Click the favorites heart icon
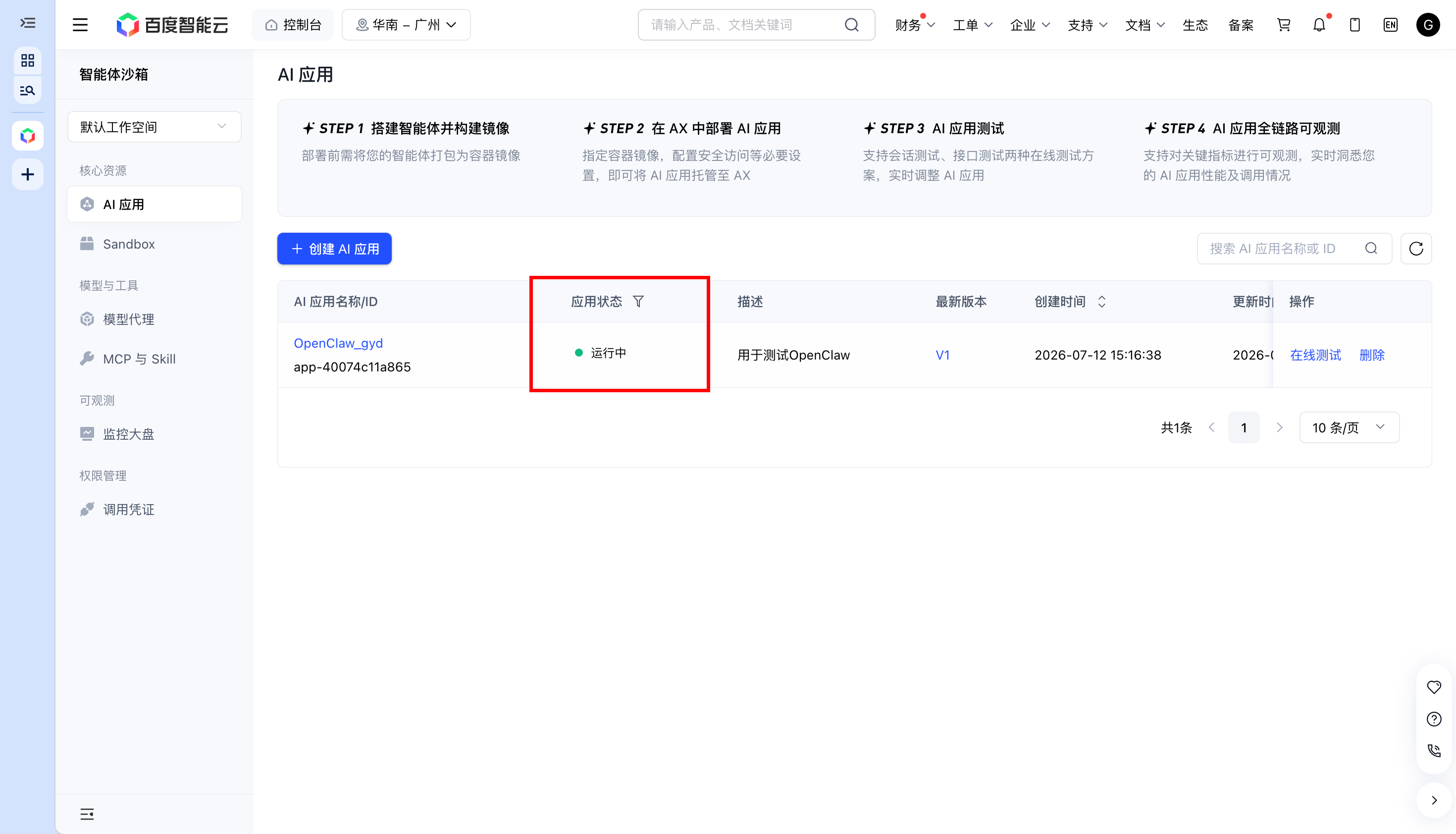The image size is (1456, 834). click(1434, 687)
